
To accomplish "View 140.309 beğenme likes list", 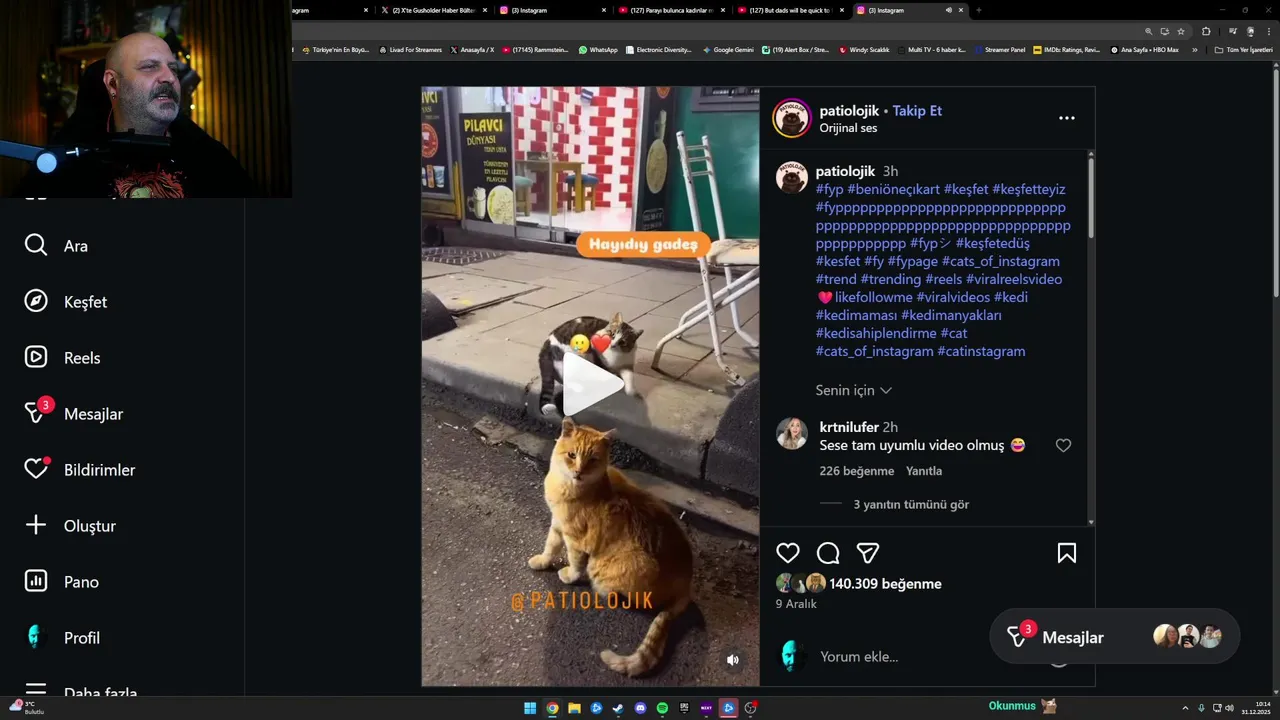I will coord(885,584).
